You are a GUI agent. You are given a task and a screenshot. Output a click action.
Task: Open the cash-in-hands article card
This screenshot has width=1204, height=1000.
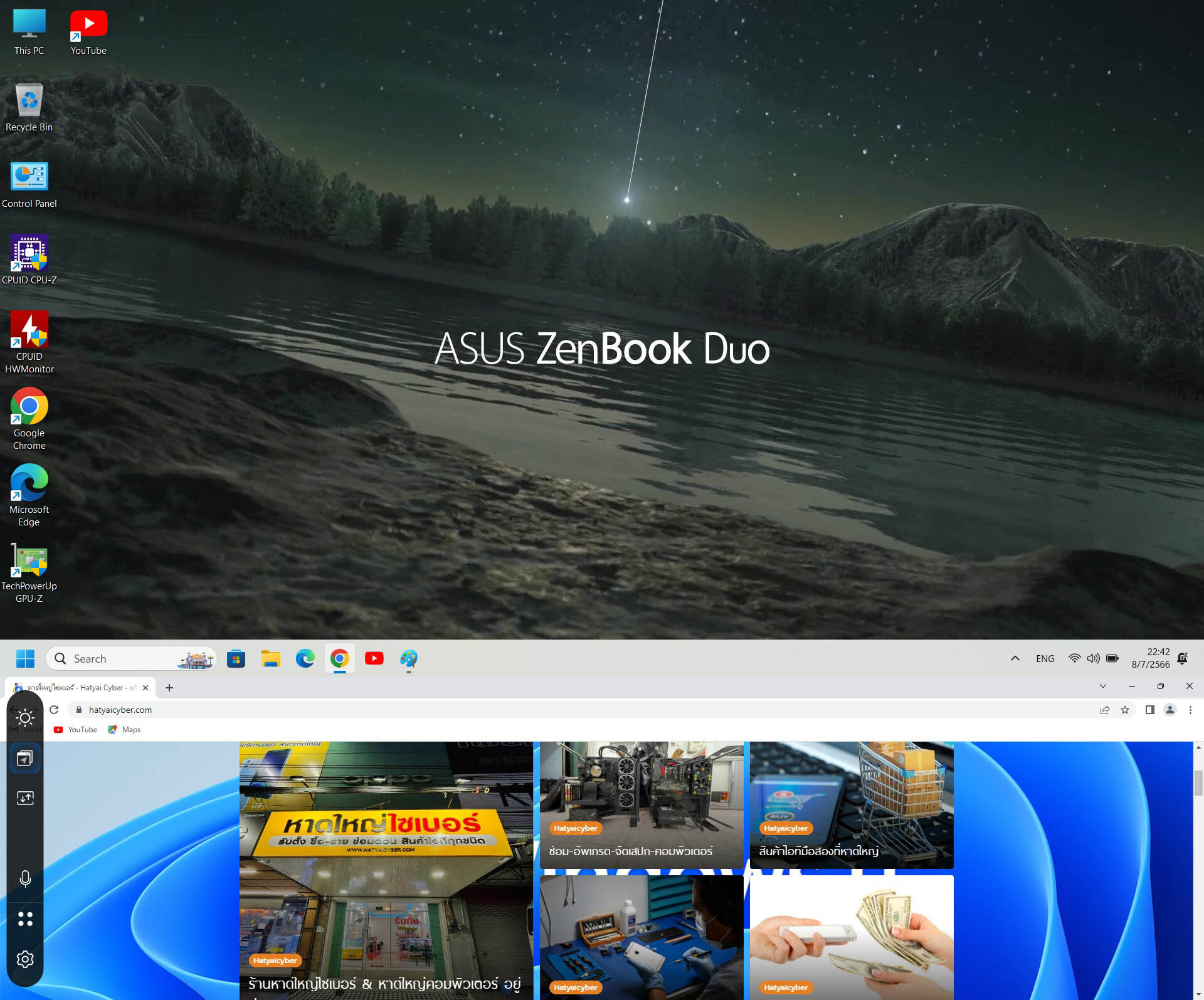pos(852,937)
